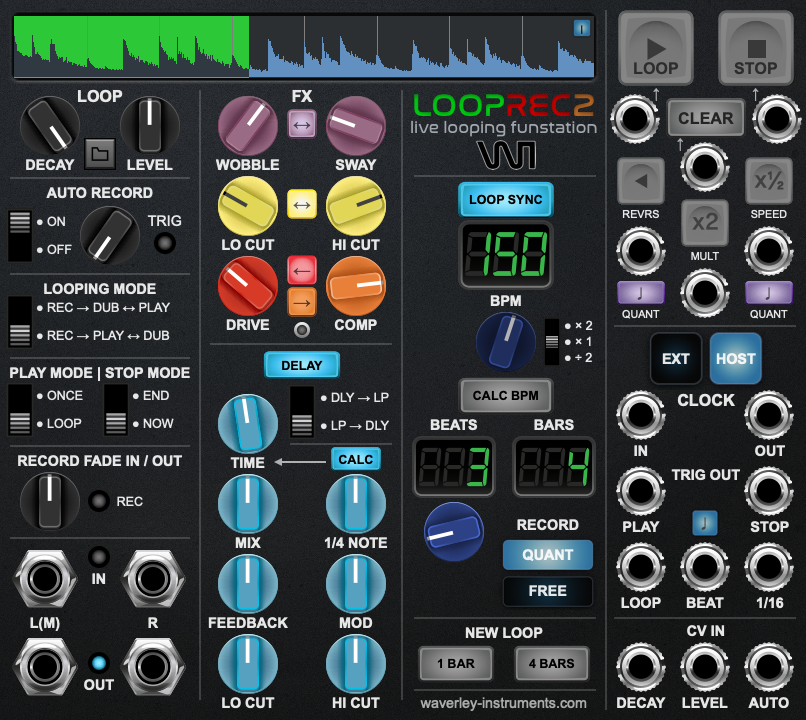Click the yellow Lo Cut/Hi Cut link button
Screen dimensions: 806x720
pyautogui.click(x=302, y=205)
